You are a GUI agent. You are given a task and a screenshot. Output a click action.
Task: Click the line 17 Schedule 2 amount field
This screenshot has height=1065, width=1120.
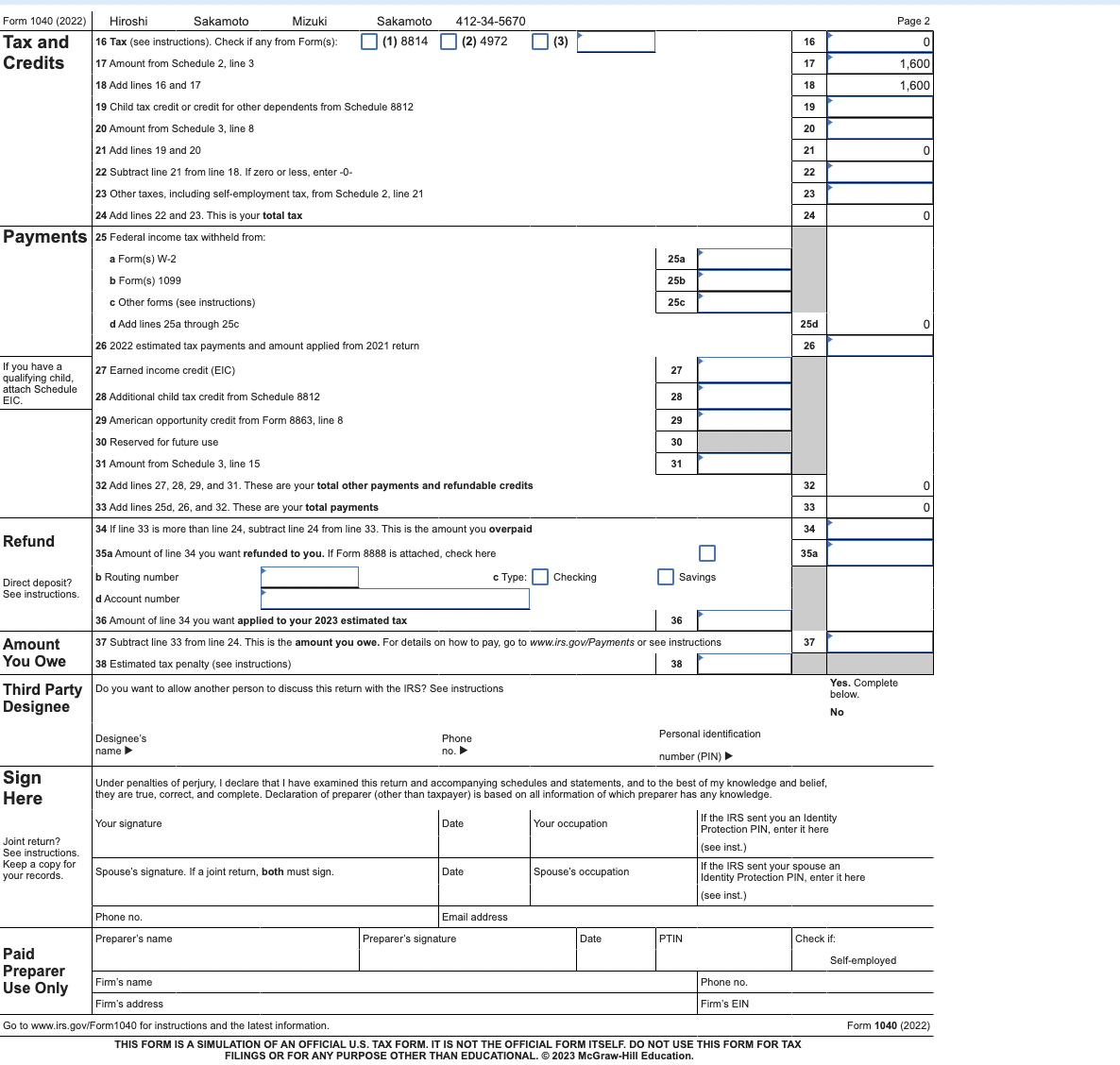(880, 63)
